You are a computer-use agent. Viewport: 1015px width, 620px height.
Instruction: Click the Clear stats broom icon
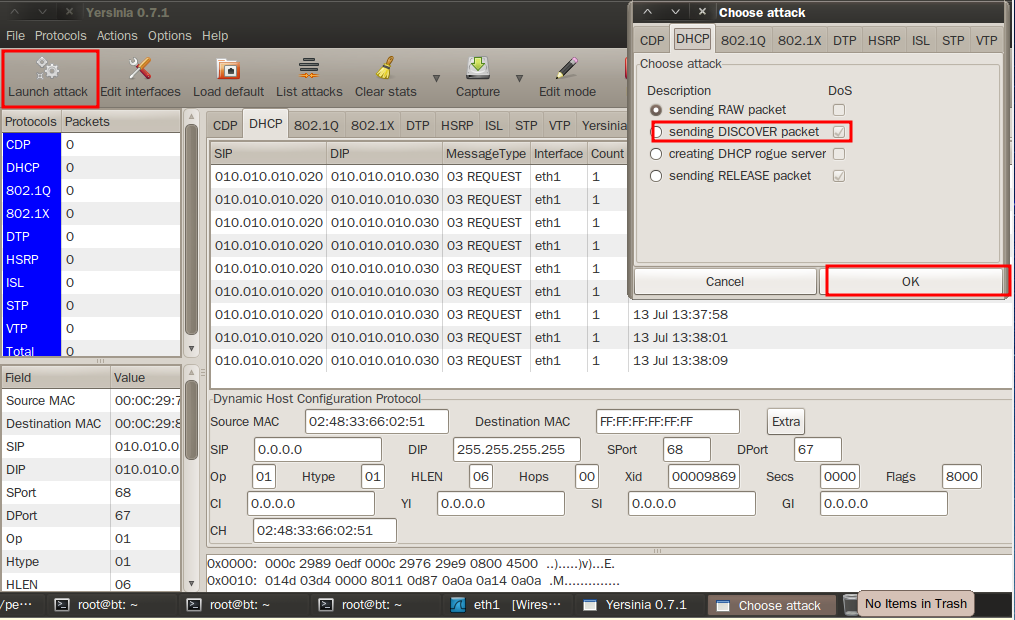tap(385, 68)
